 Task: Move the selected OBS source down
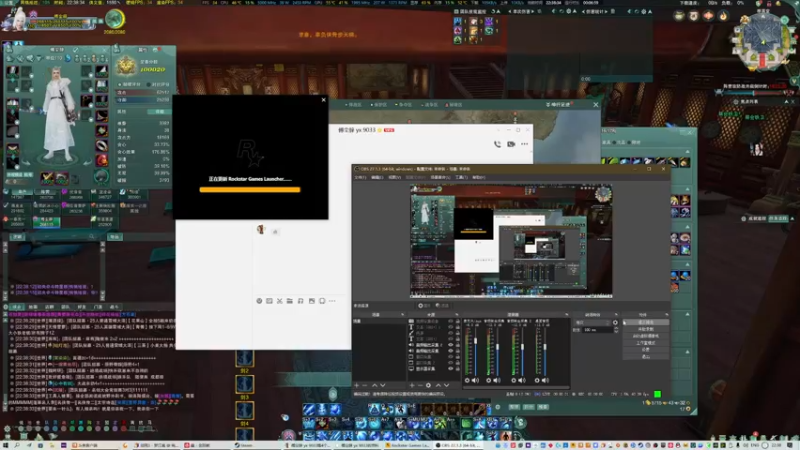point(446,385)
